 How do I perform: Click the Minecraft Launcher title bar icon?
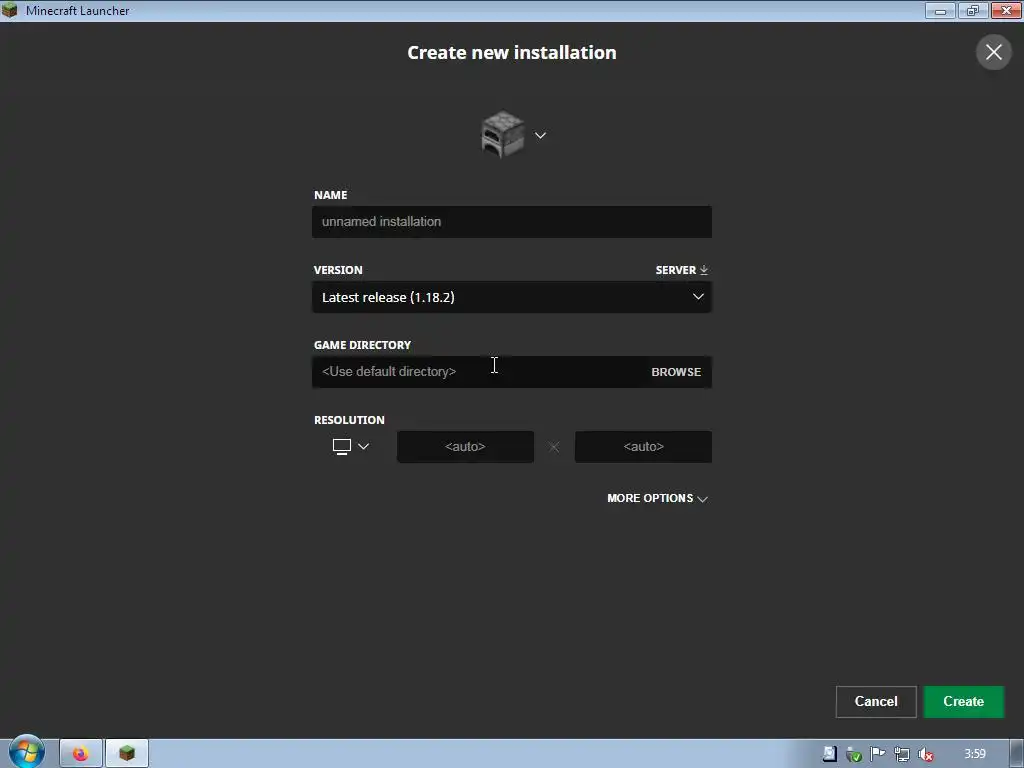coord(10,10)
